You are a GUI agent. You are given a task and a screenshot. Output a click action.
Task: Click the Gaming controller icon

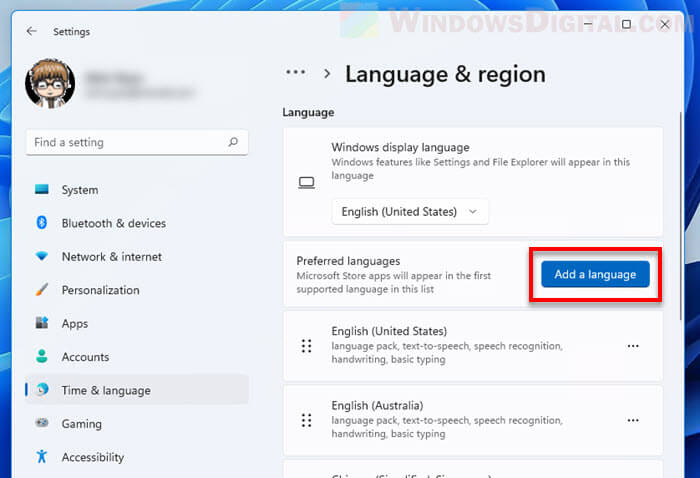[42, 422]
